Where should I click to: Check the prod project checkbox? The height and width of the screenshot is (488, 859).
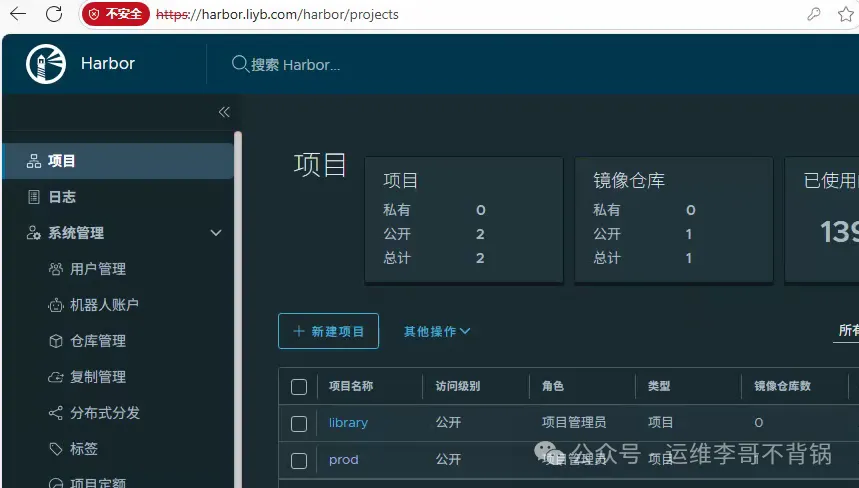299,460
